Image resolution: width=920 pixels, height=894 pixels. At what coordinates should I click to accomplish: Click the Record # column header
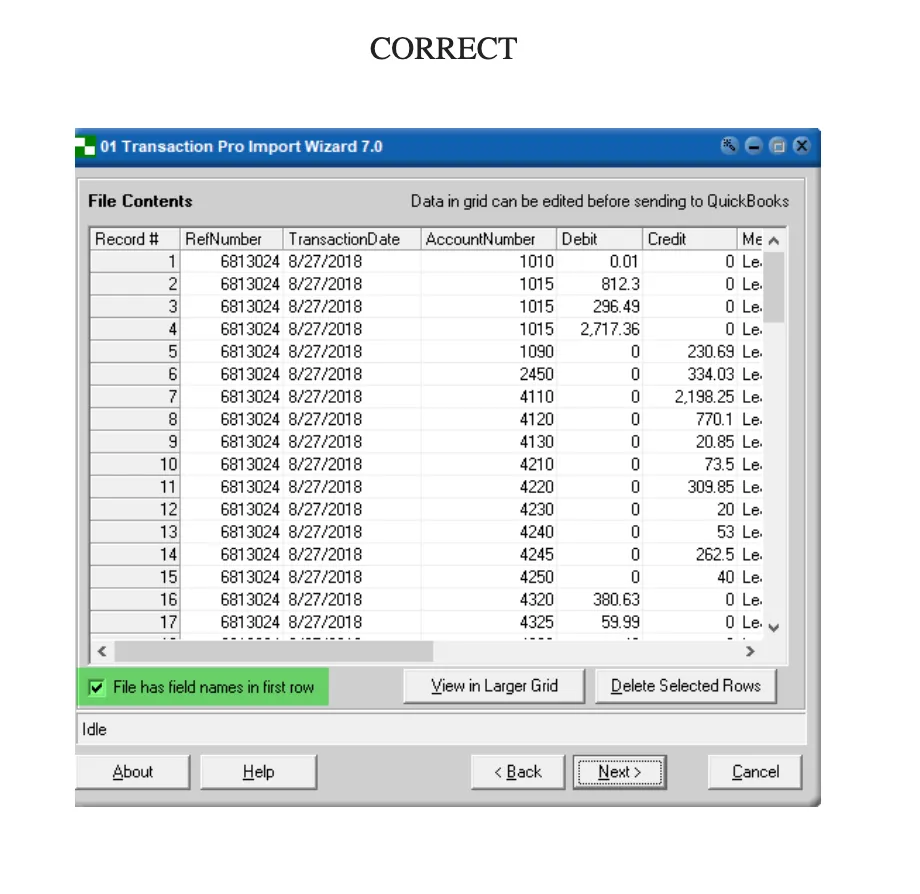pos(135,239)
